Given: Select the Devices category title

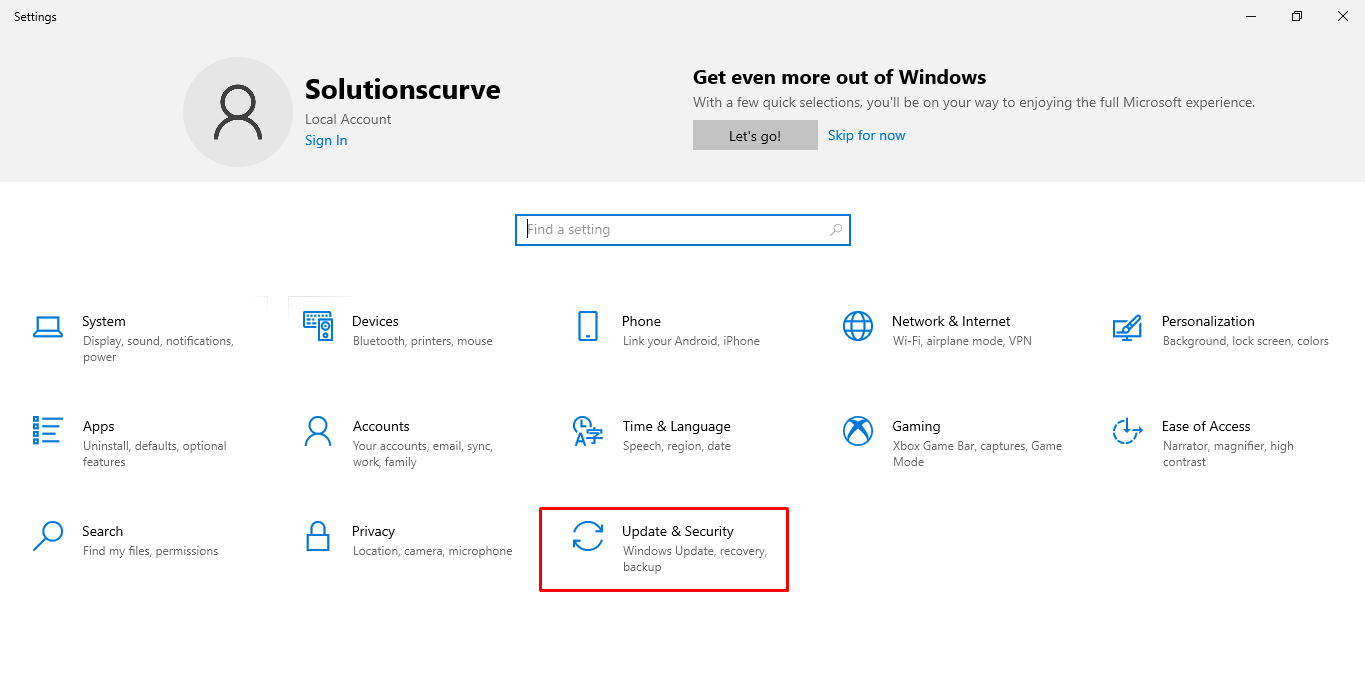Looking at the screenshot, I should (x=376, y=321).
